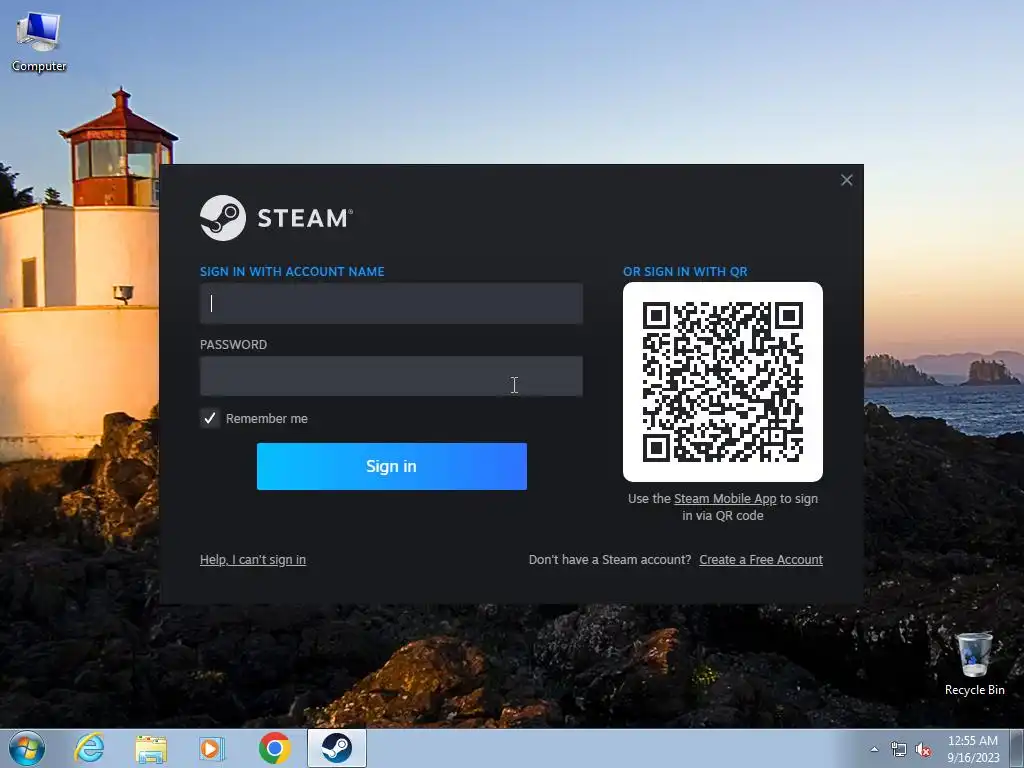Screen dimensions: 1024x768
Task: Focus the account name input field
Action: pos(391,303)
